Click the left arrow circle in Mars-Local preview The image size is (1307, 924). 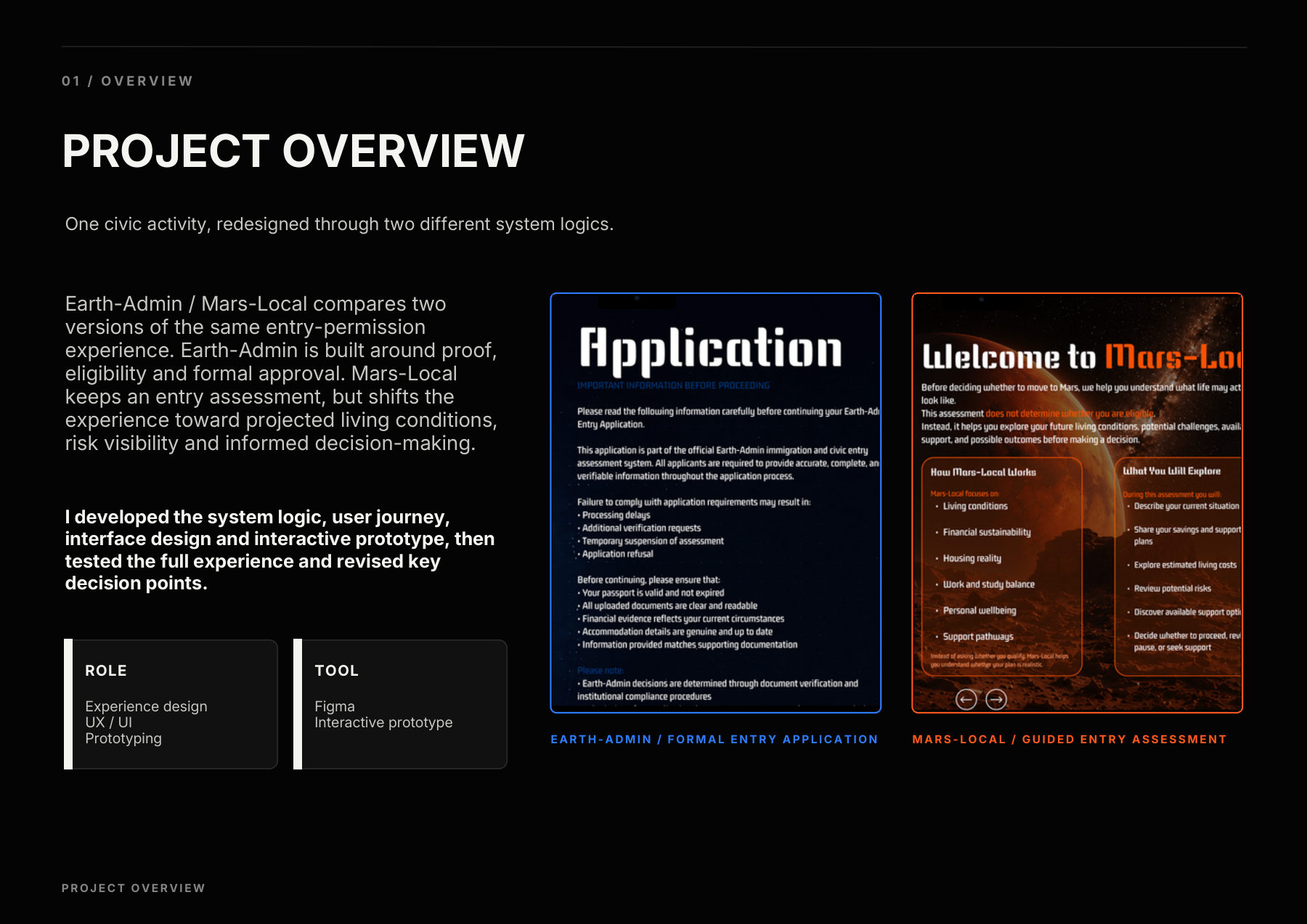966,699
